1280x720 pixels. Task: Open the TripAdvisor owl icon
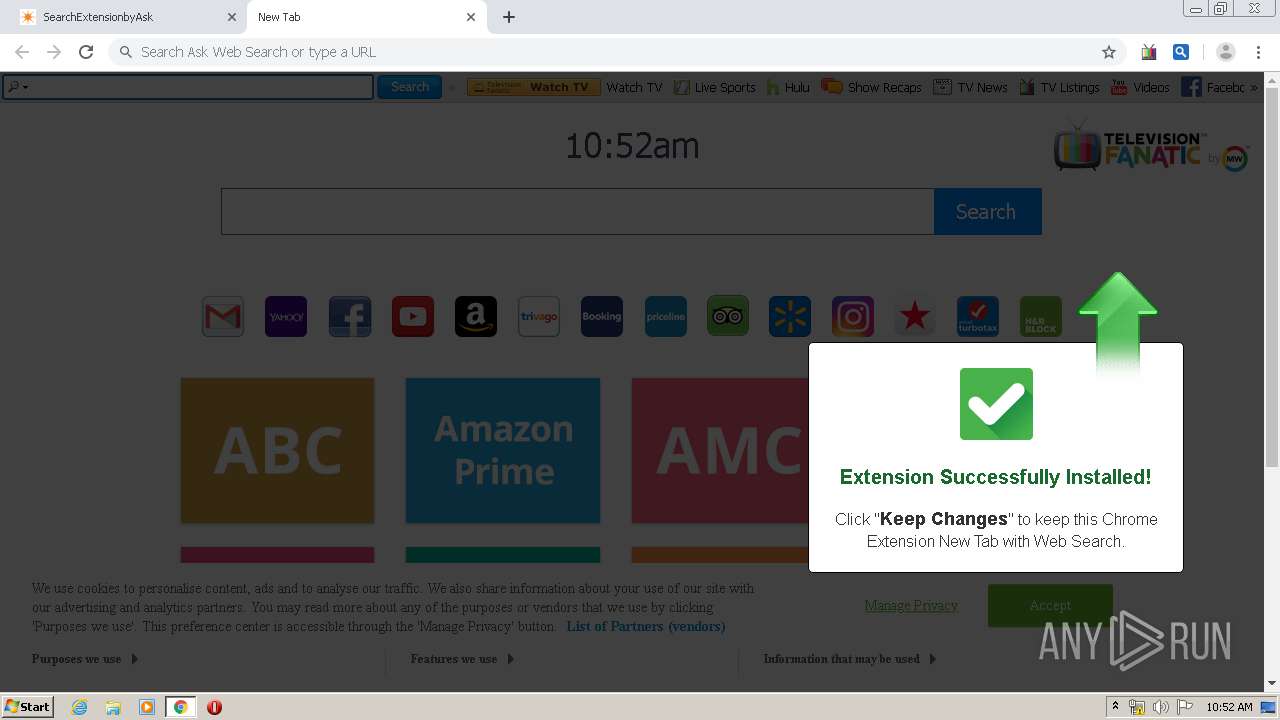tap(728, 317)
